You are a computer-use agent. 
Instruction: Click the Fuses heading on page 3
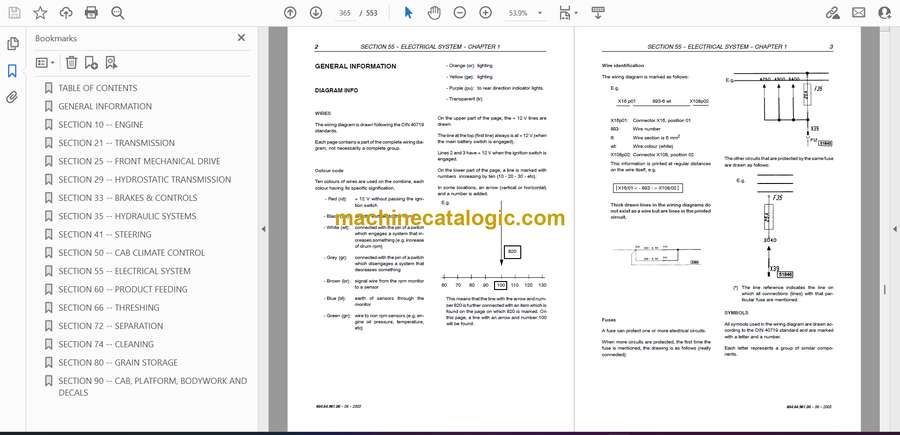608,320
